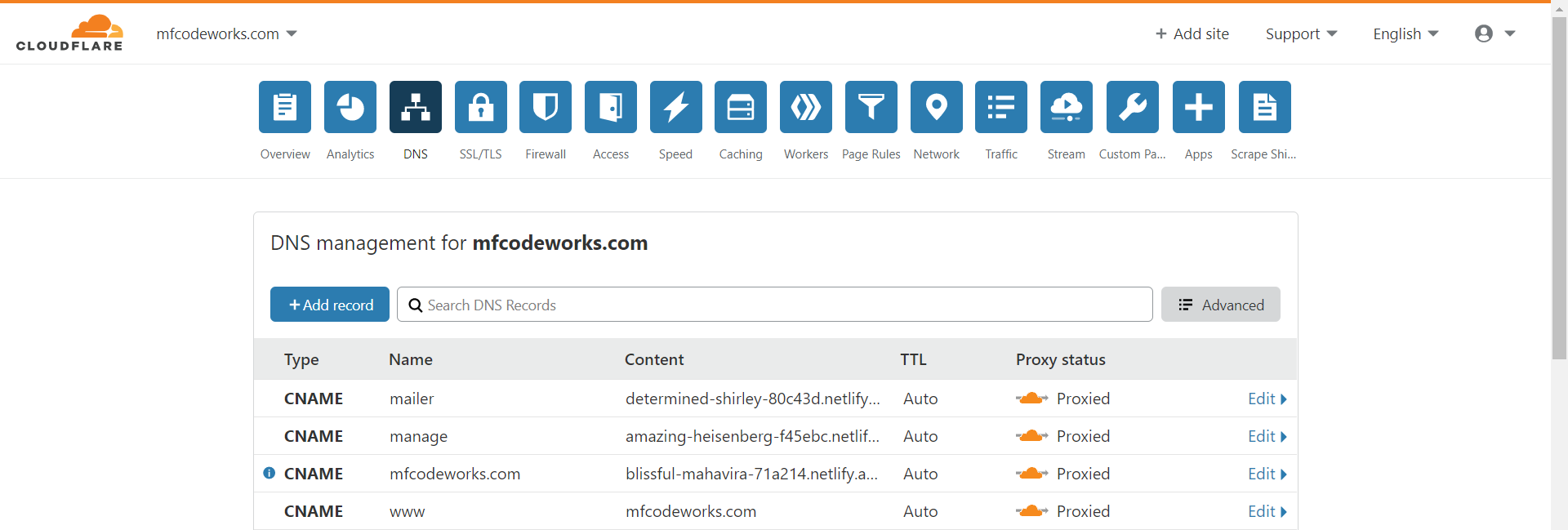The width and height of the screenshot is (1568, 530).
Task: Expand the mfcodeworks.com site dropdown
Action: coord(226,33)
